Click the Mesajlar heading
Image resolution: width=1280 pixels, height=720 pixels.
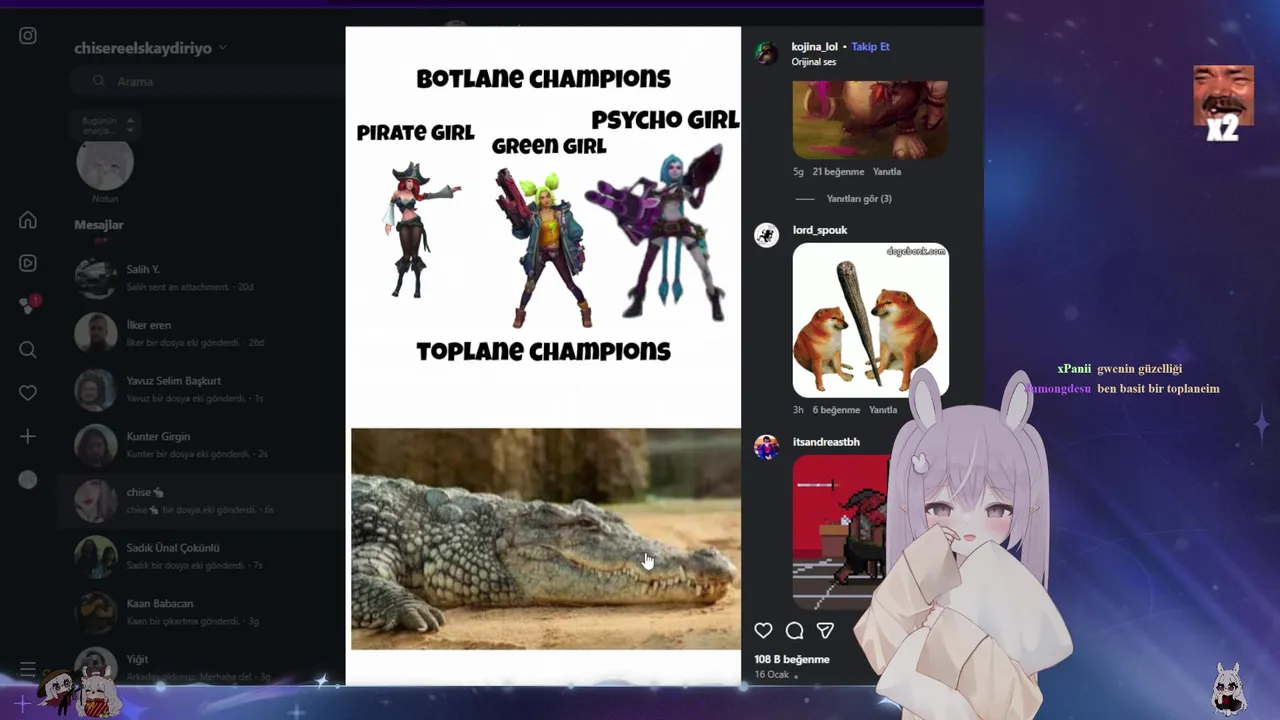tap(99, 225)
